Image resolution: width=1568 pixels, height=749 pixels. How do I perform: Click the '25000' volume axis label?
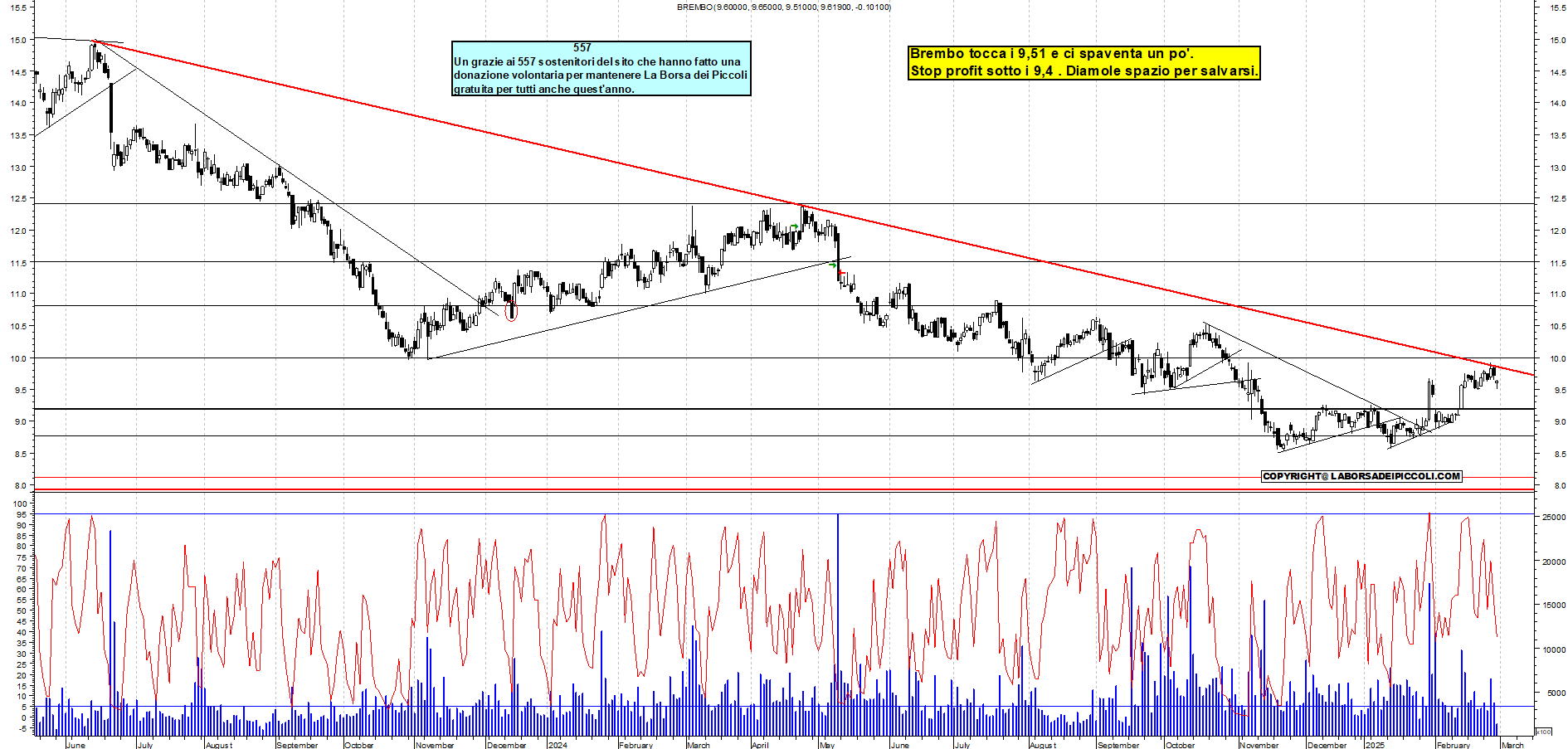pos(1553,517)
